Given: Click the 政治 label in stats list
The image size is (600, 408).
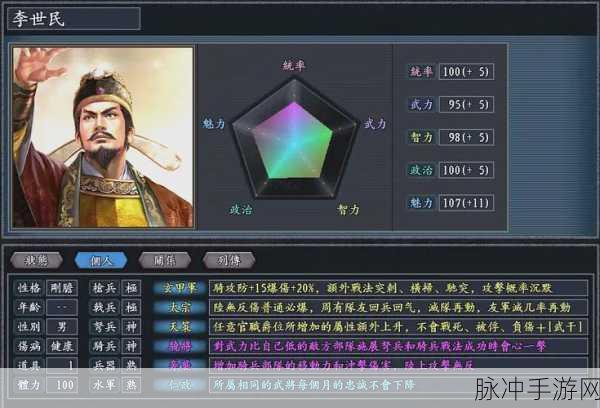Looking at the screenshot, I should pyautogui.click(x=421, y=170).
